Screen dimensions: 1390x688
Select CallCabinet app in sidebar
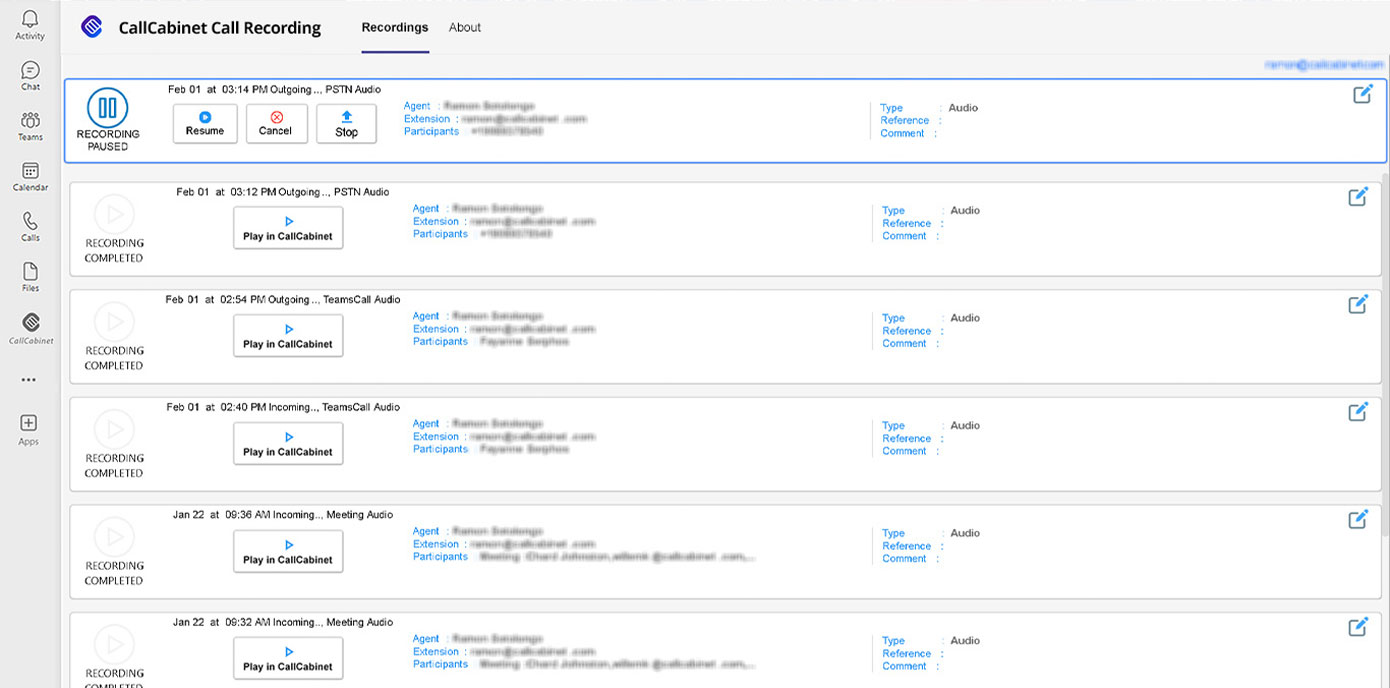pos(30,328)
